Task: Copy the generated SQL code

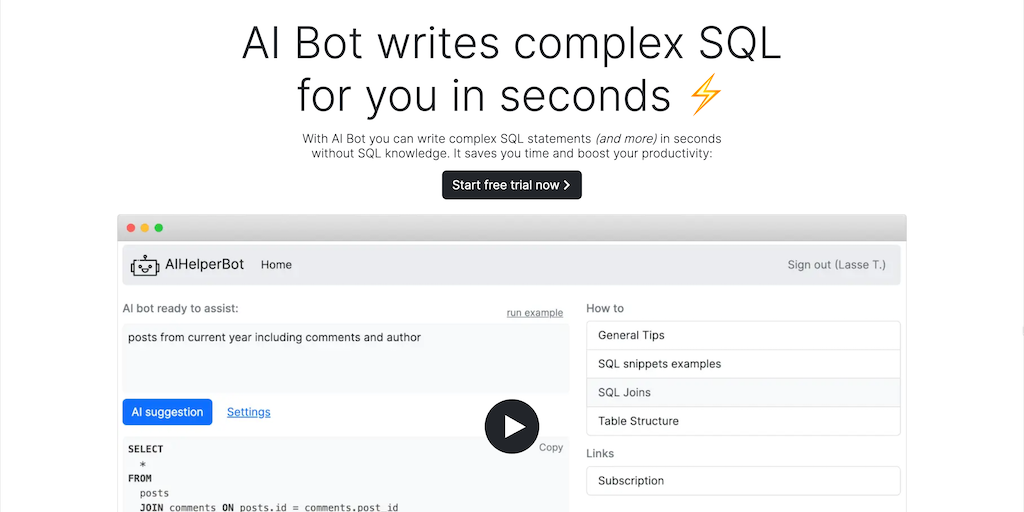Action: (x=551, y=448)
